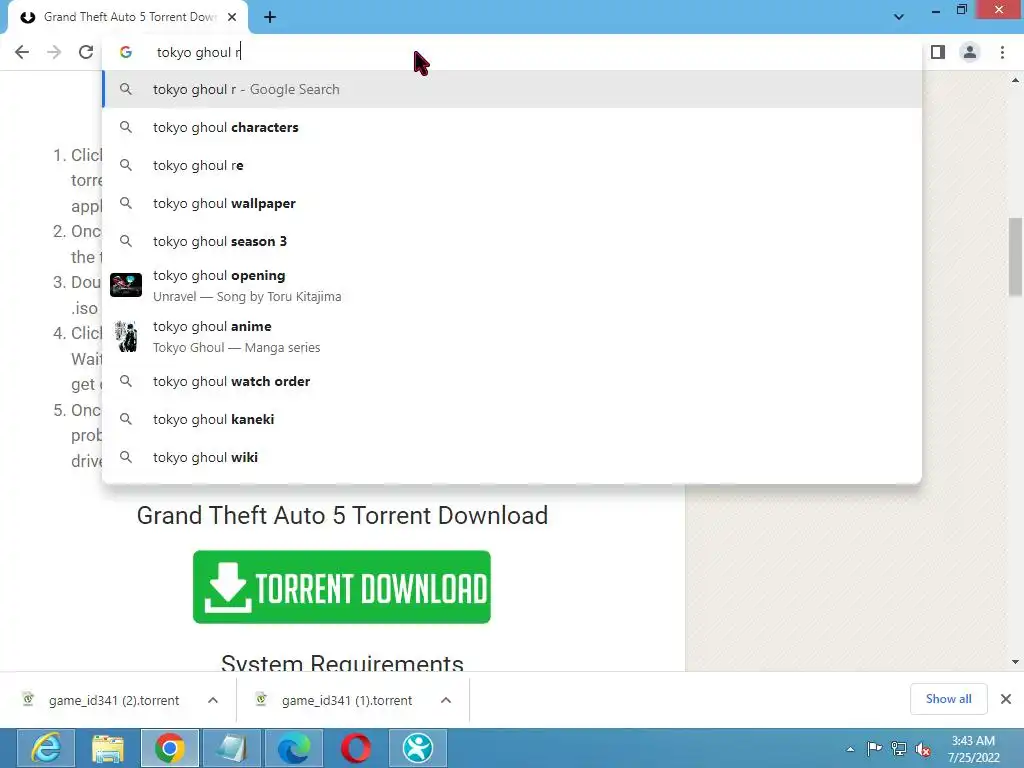Open the teal figure app in taskbar

[418, 748]
